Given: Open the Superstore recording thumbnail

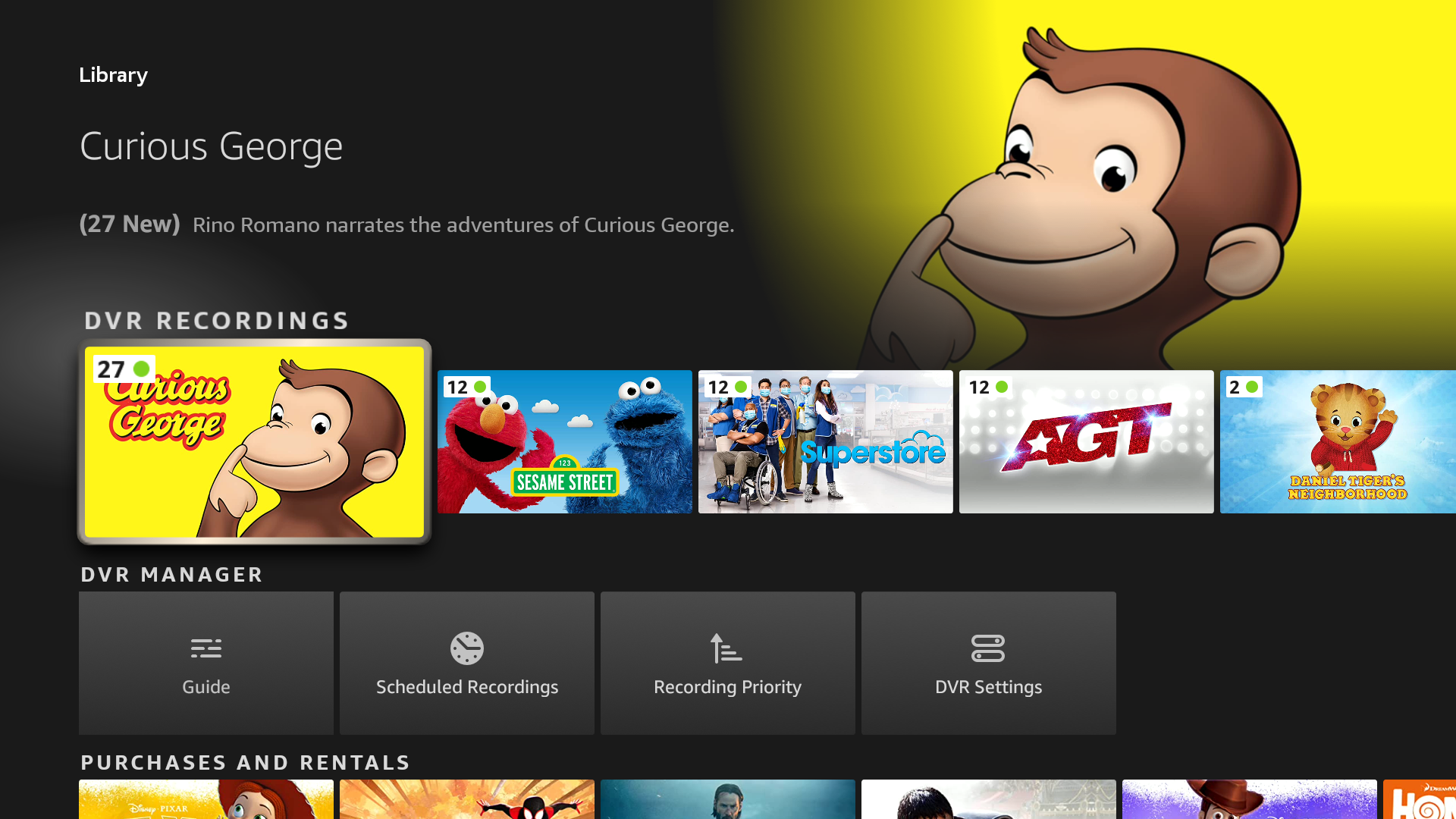Looking at the screenshot, I should click(826, 442).
